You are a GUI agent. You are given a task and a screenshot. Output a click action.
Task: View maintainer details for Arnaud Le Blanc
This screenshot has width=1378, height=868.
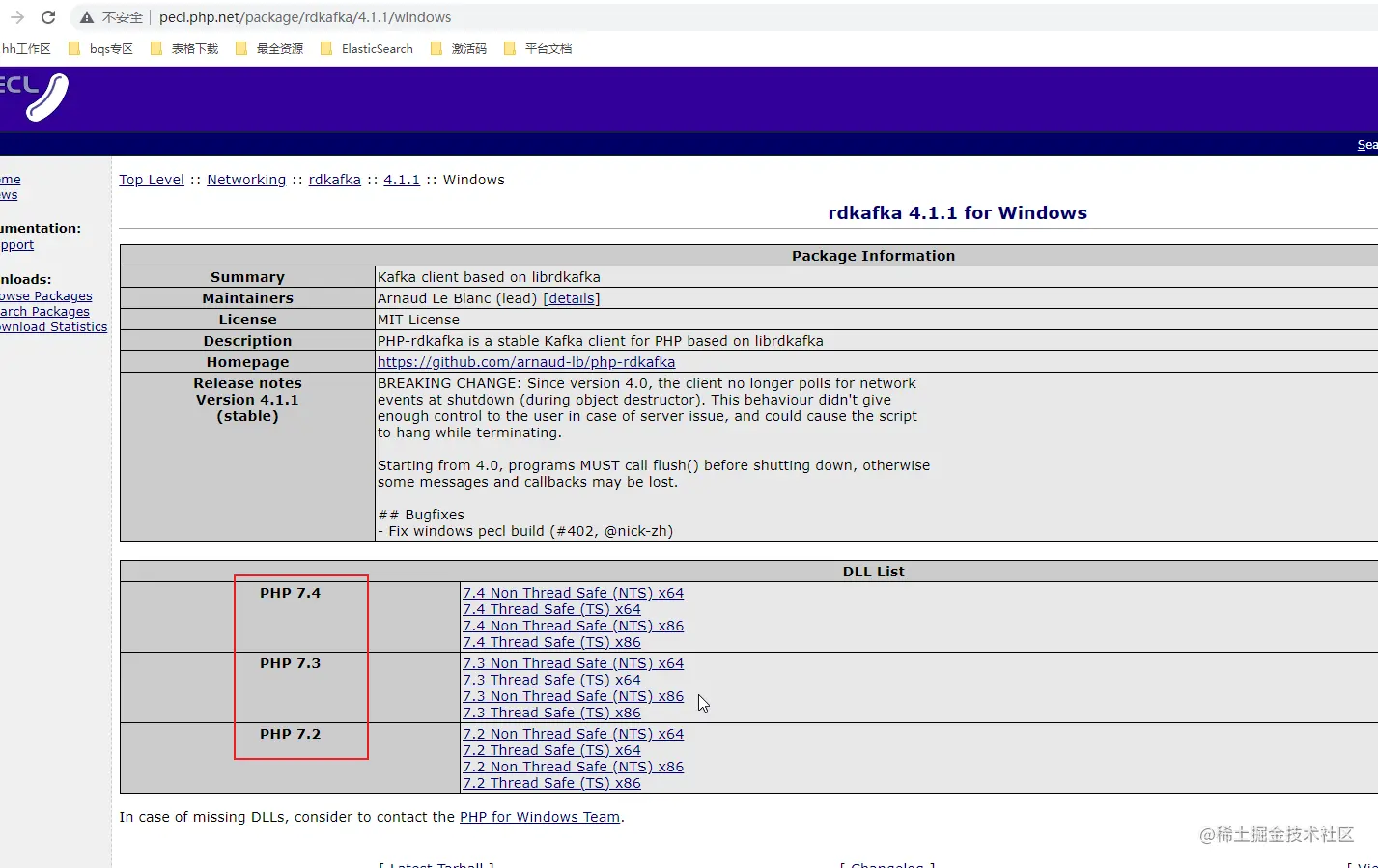[571, 297]
